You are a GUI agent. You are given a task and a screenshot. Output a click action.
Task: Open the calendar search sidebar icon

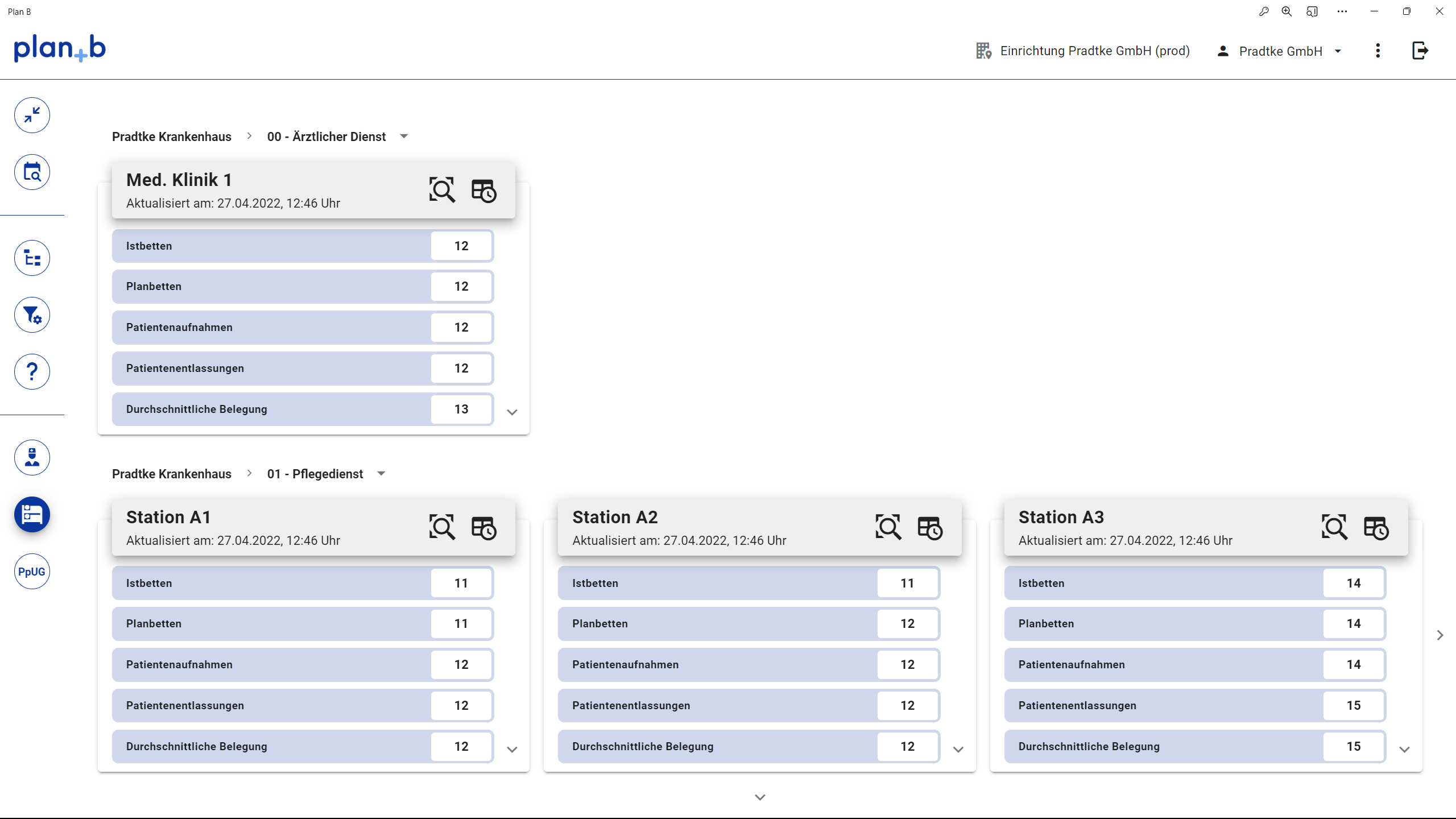32,172
